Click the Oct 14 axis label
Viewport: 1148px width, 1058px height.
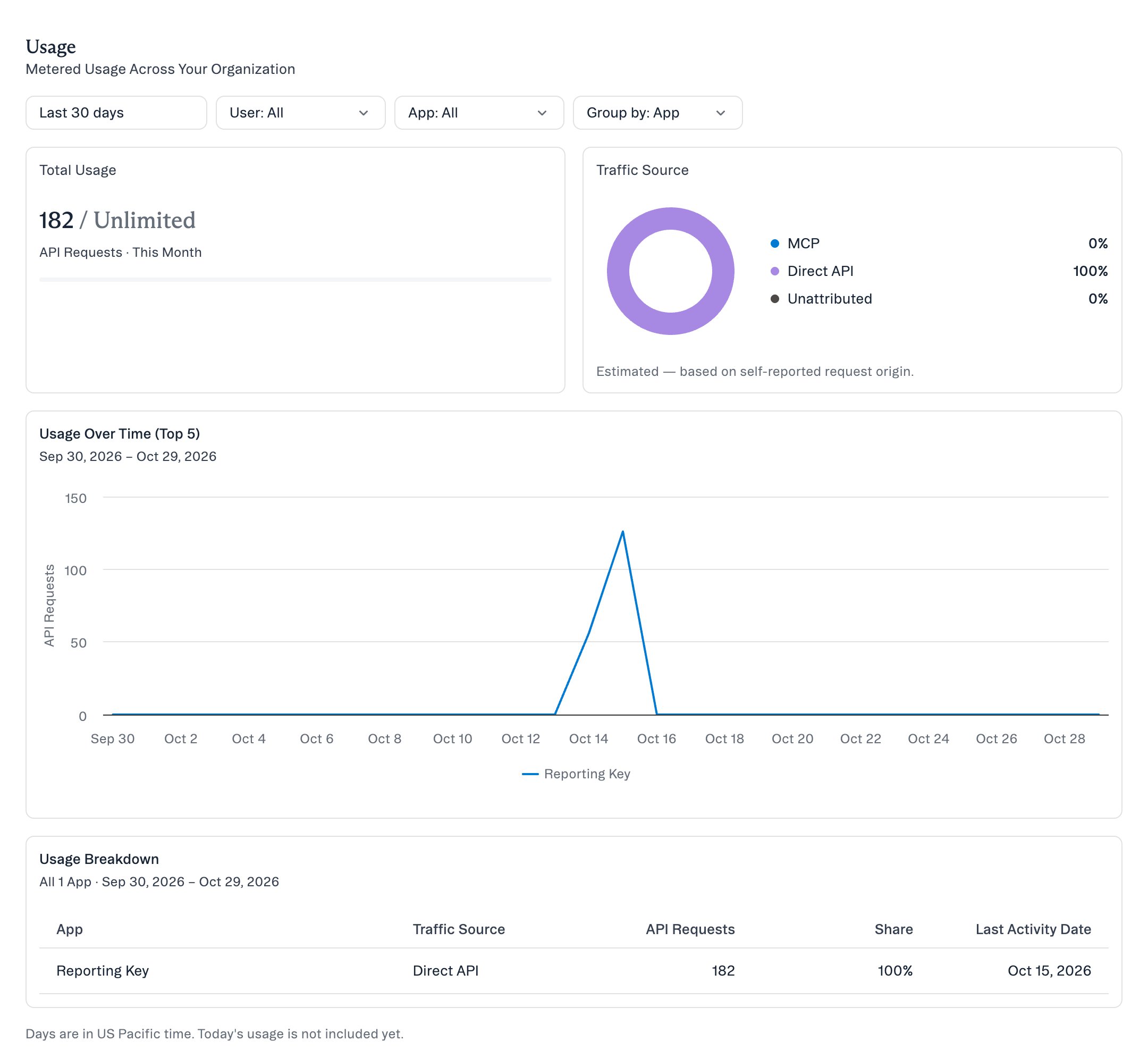coord(588,738)
